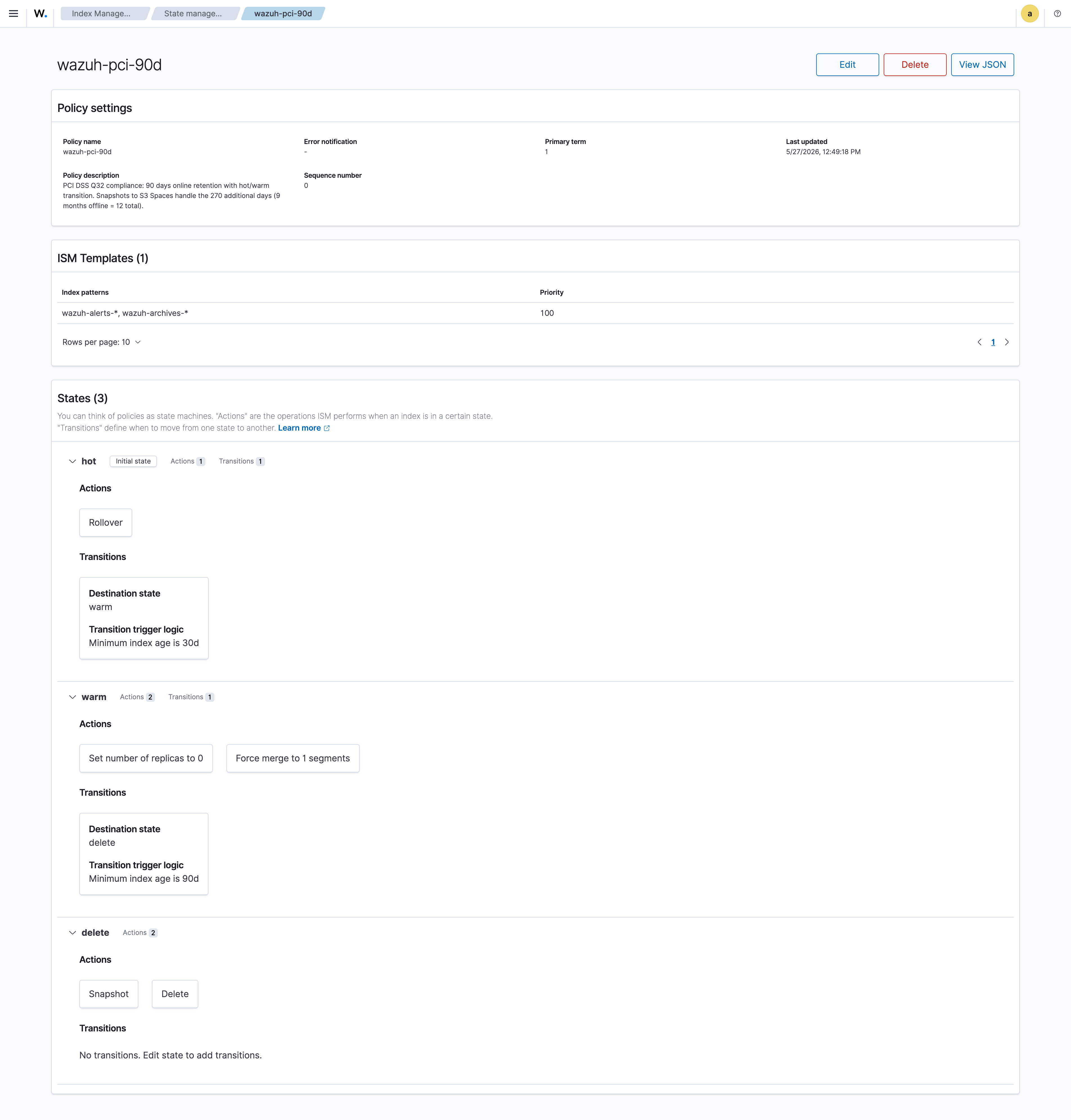
Task: Click the Initial state badge
Action: pyautogui.click(x=133, y=461)
